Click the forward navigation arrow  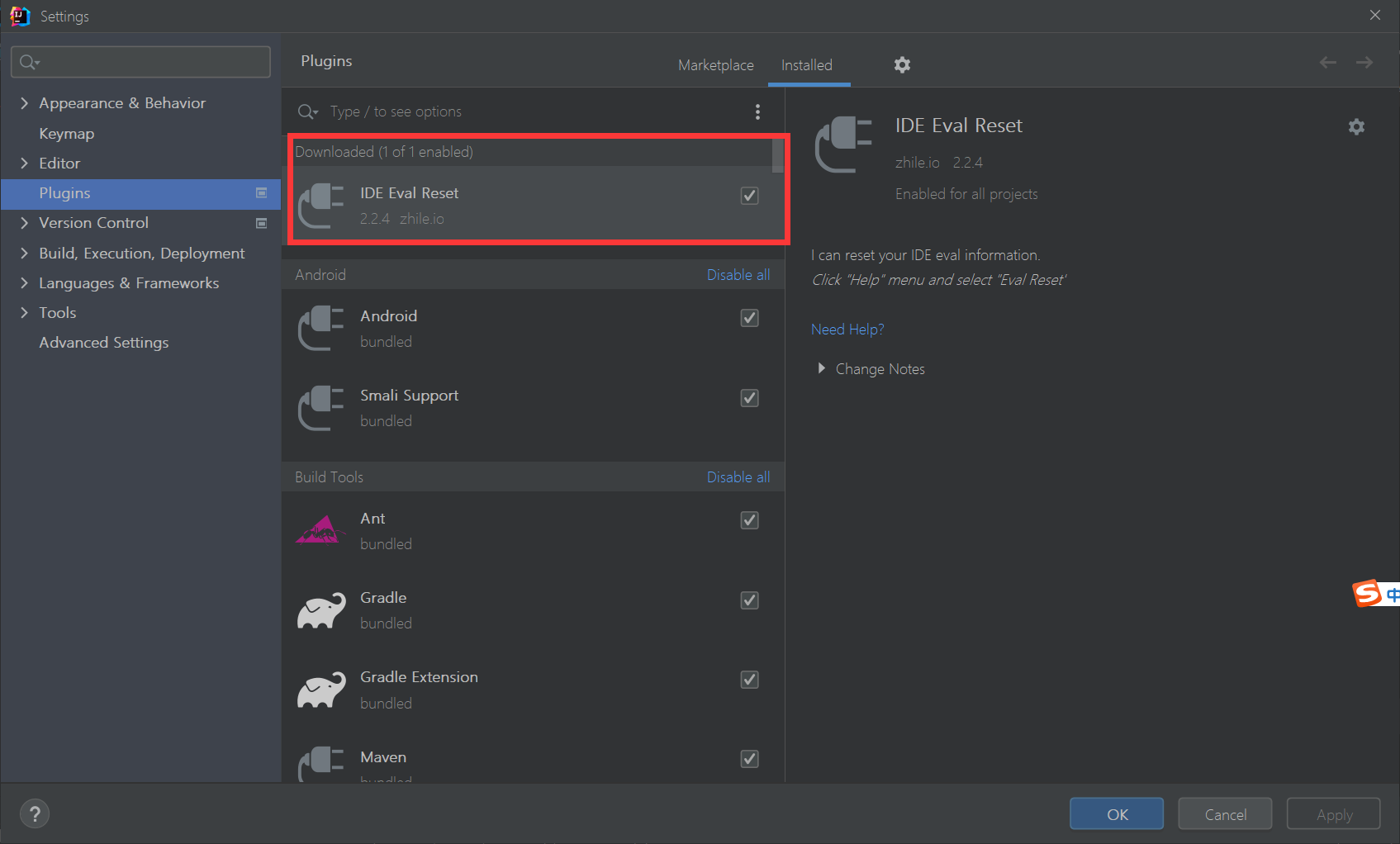tap(1364, 62)
